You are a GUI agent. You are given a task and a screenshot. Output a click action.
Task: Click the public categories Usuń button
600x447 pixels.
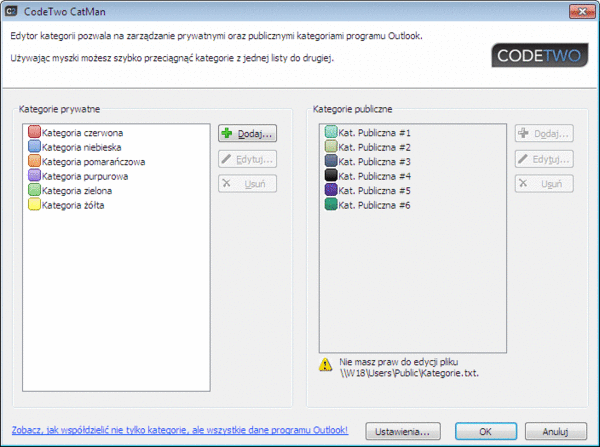coord(544,184)
